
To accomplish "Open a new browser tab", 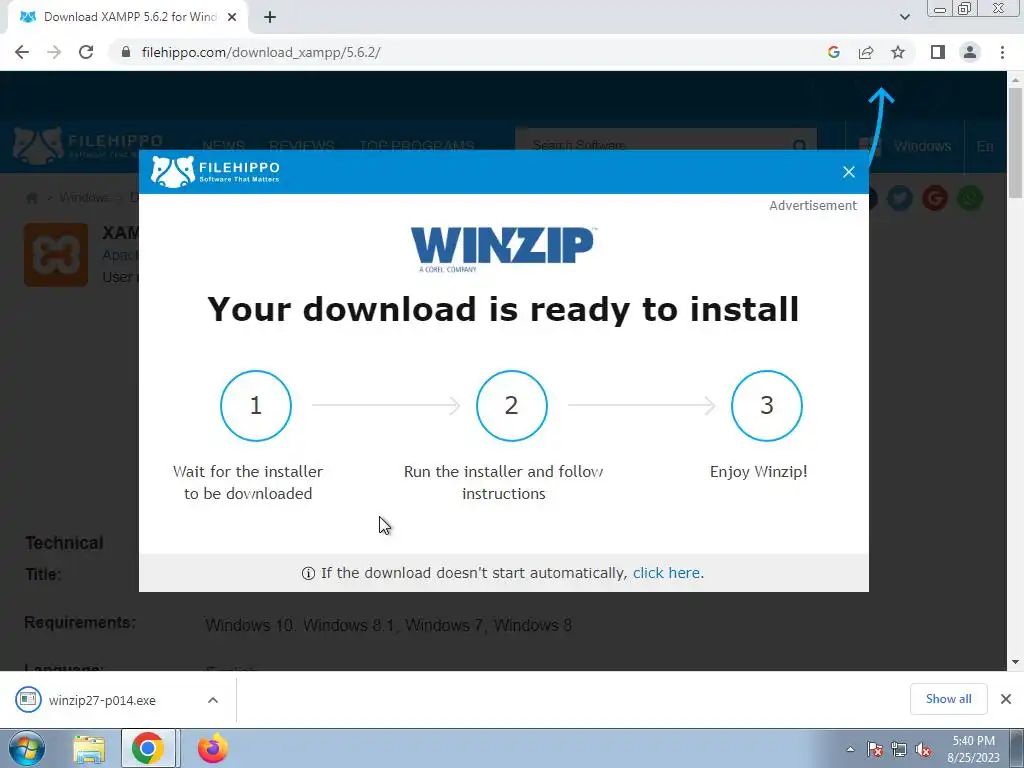I will (270, 17).
